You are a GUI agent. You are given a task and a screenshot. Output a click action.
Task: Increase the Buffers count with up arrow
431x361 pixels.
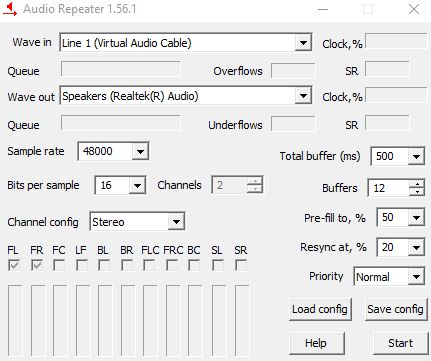click(416, 184)
